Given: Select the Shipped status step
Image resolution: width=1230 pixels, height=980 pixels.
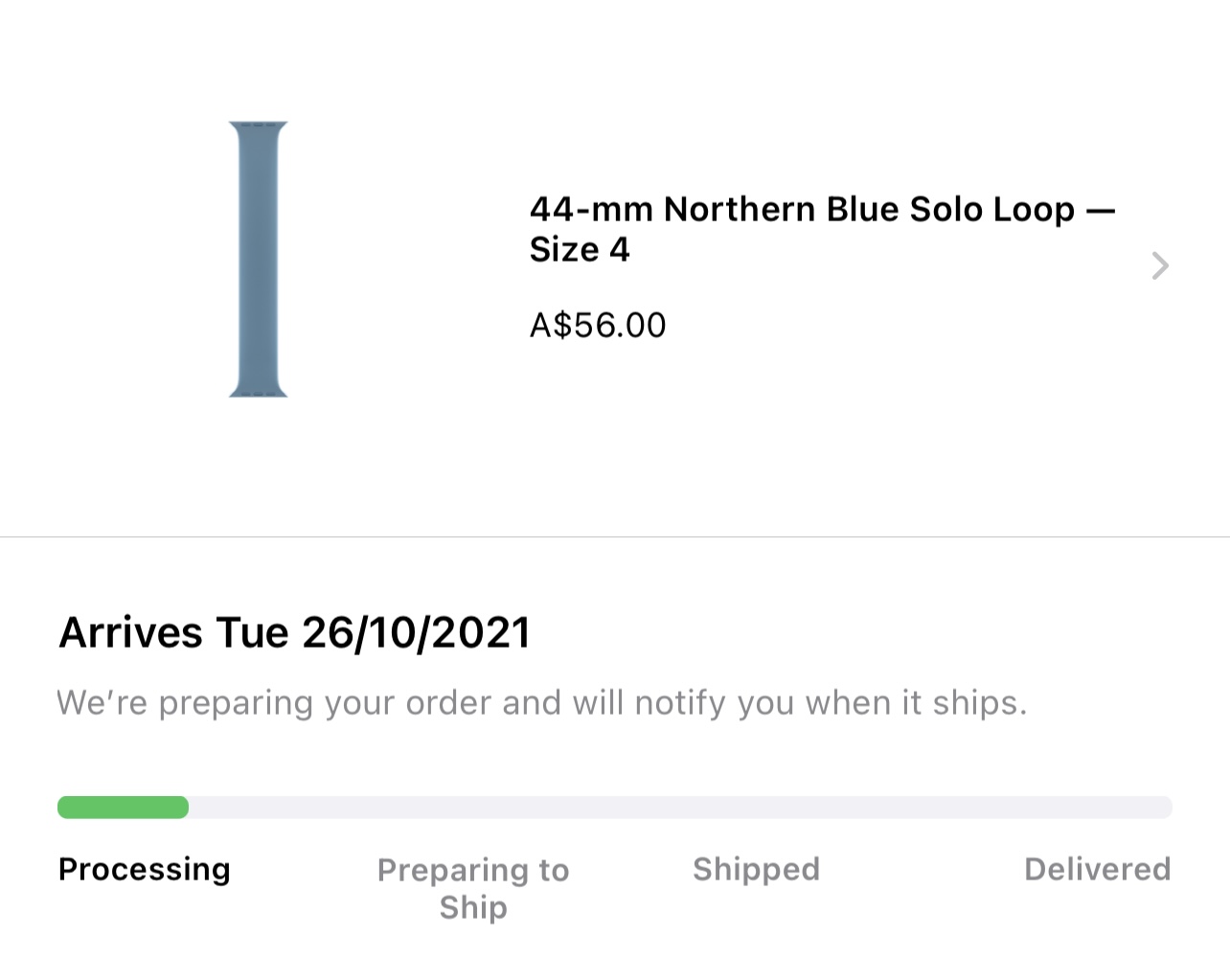Looking at the screenshot, I should pyautogui.click(x=756, y=869).
